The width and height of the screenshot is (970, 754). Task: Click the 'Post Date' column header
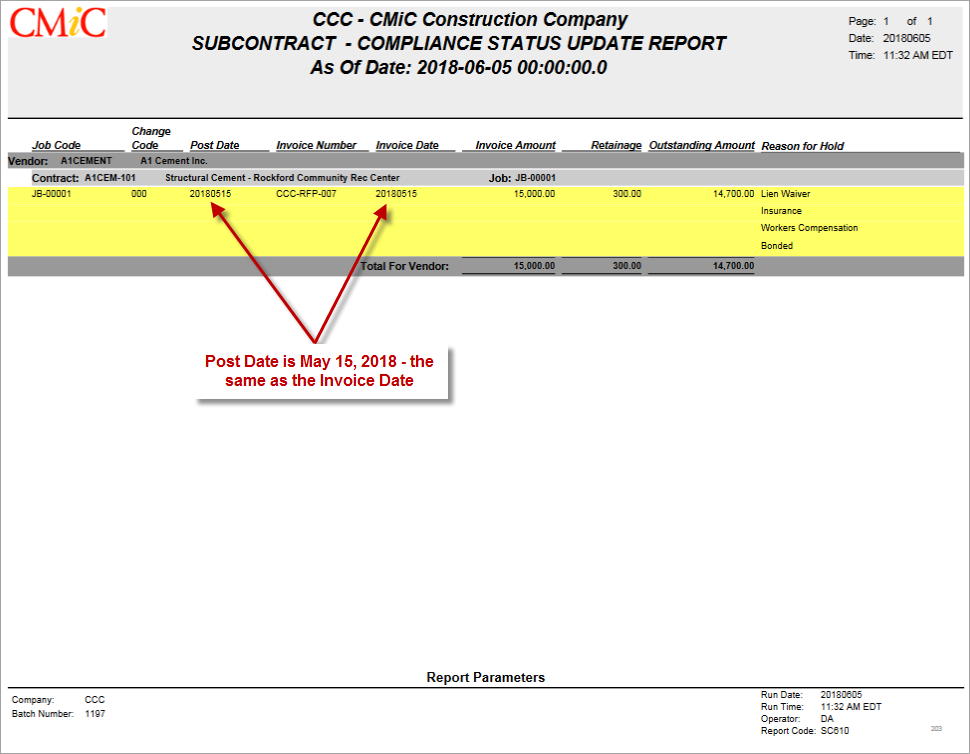[215, 145]
